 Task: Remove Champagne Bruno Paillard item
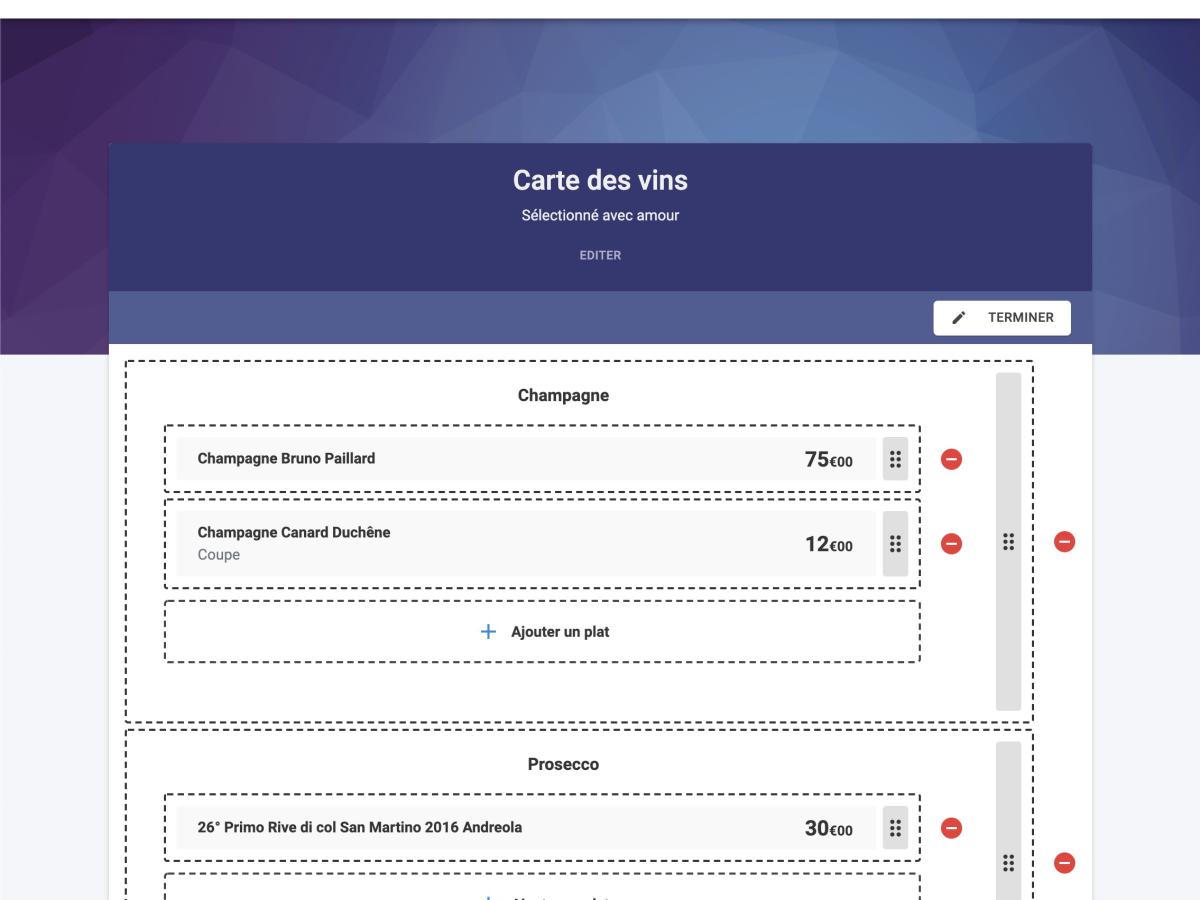tap(951, 459)
